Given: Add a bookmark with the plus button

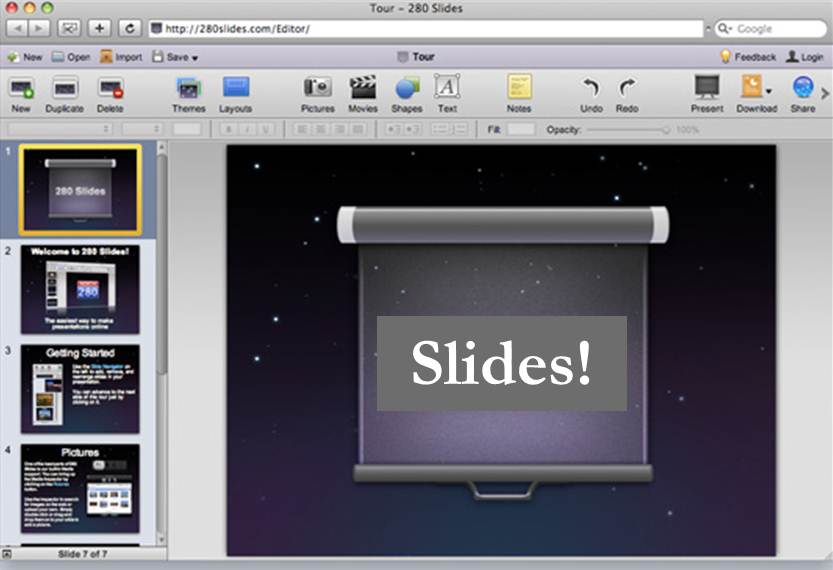Looking at the screenshot, I should coord(99,28).
